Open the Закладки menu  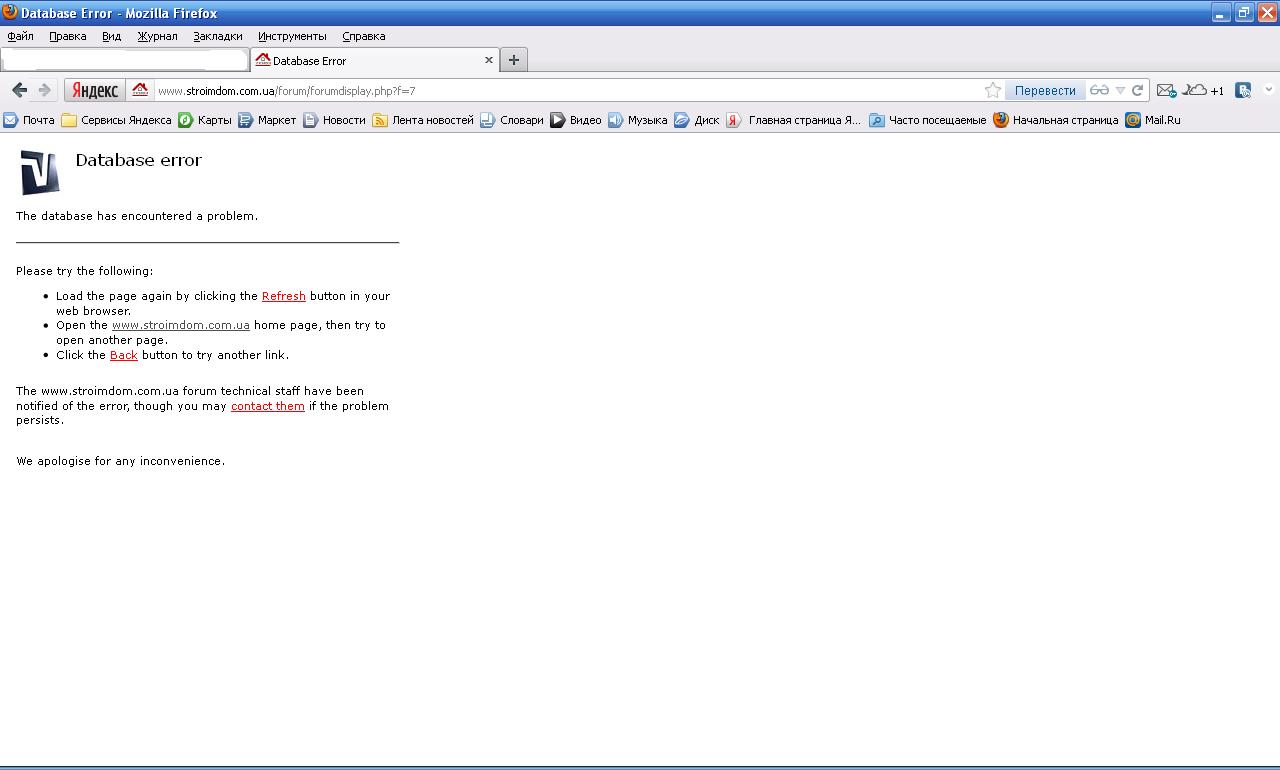click(x=218, y=36)
